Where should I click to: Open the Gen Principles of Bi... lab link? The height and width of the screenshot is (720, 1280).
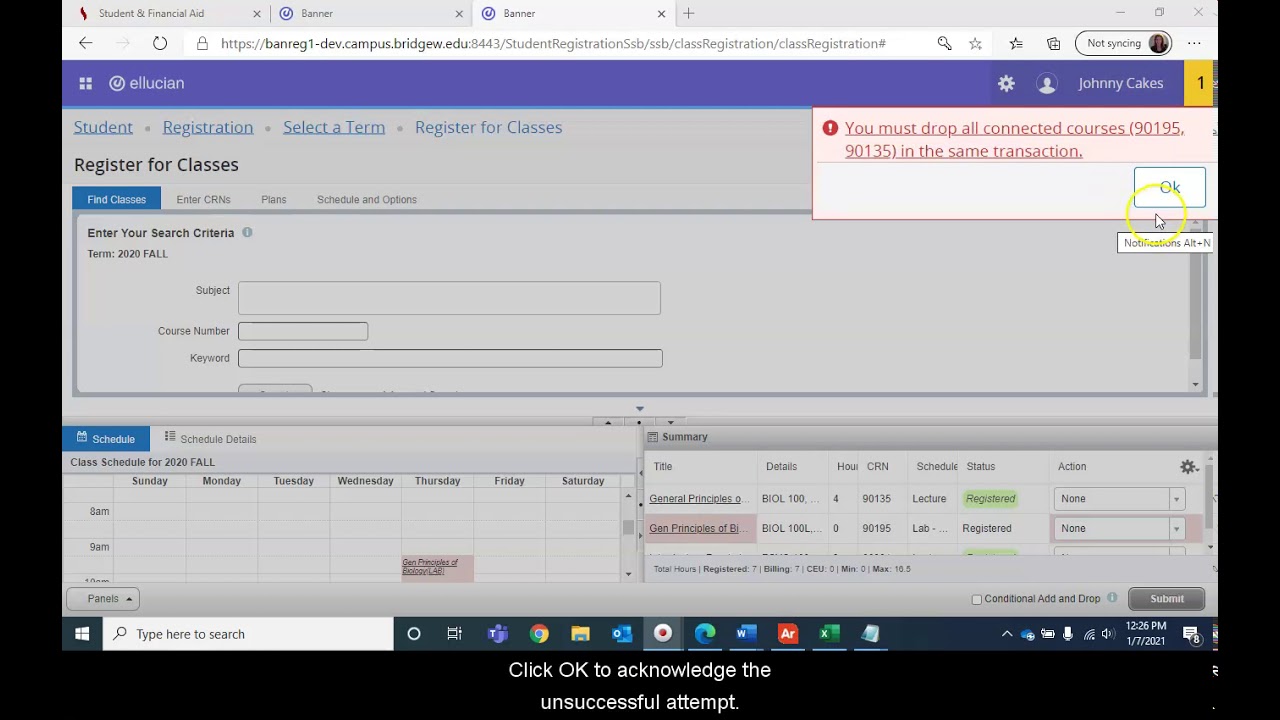point(697,528)
